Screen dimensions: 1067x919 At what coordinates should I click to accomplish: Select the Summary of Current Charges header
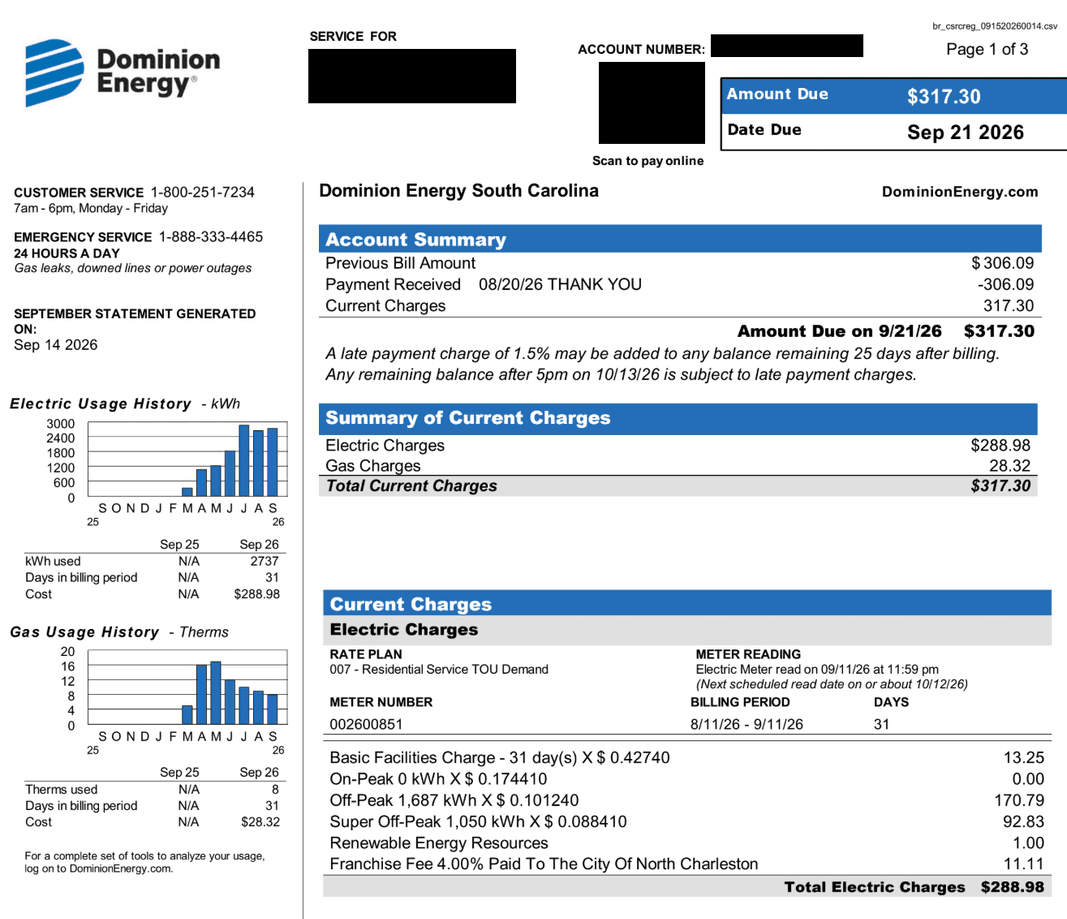[678, 418]
